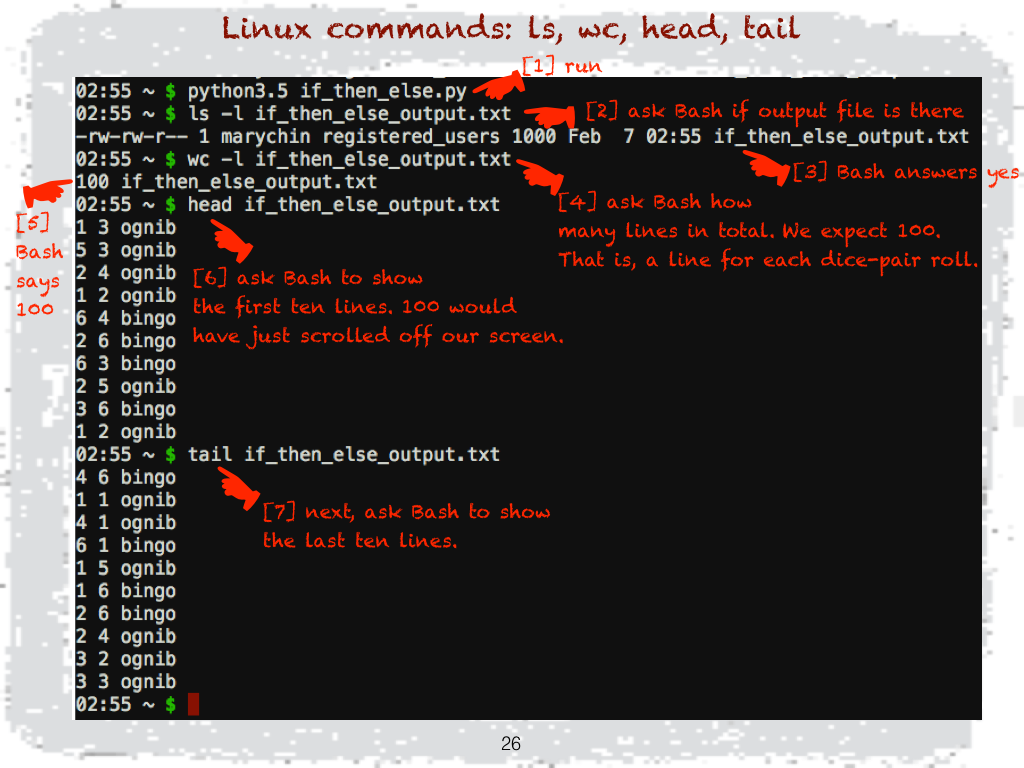1024x768 pixels.
Task: Click the red hand below wc -l command
Action: [541, 176]
